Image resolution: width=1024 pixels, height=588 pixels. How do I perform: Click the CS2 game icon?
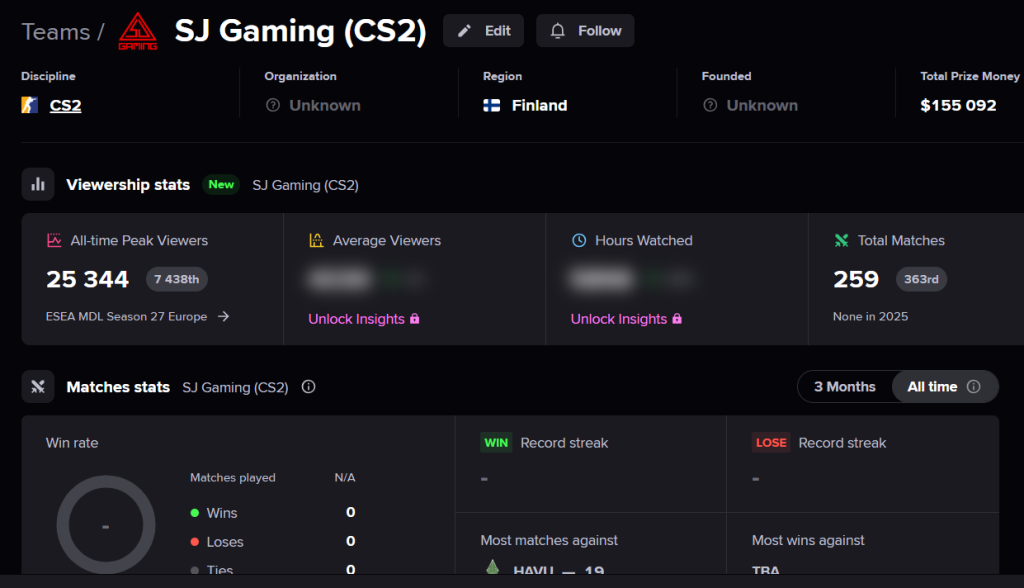click(x=29, y=105)
